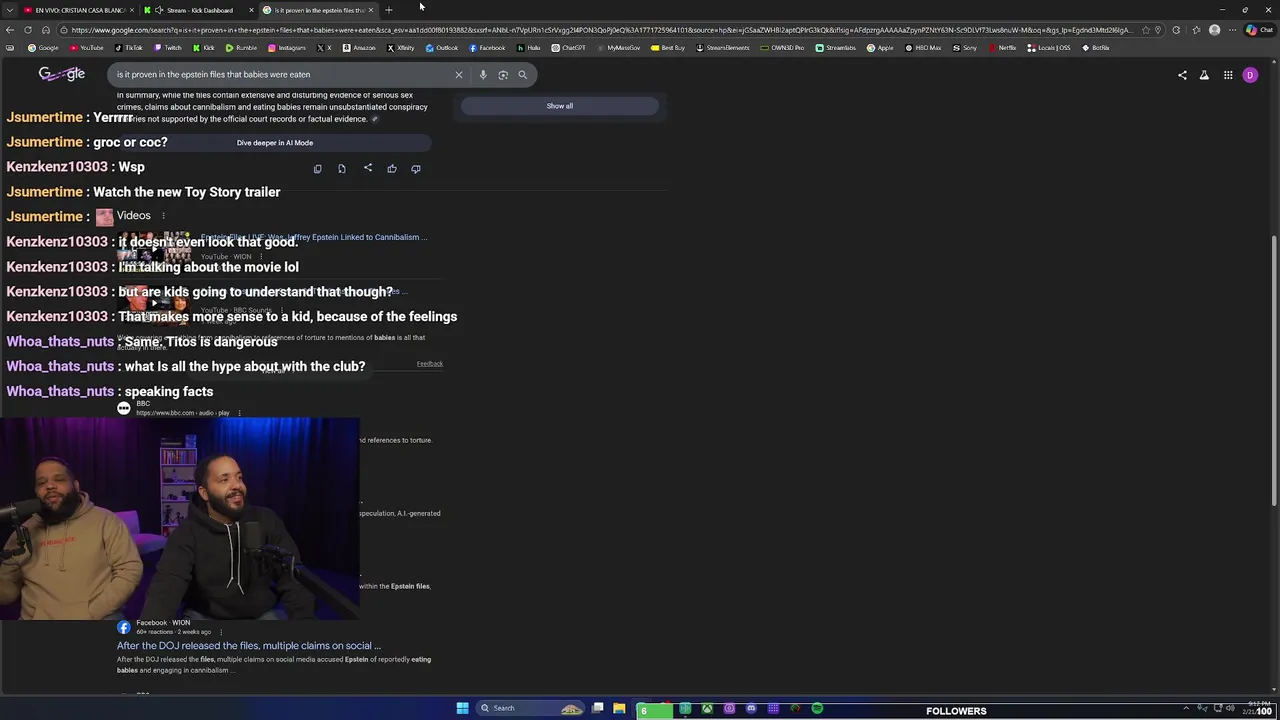Open browser profile avatar
The width and height of the screenshot is (1280, 720).
click(1215, 30)
